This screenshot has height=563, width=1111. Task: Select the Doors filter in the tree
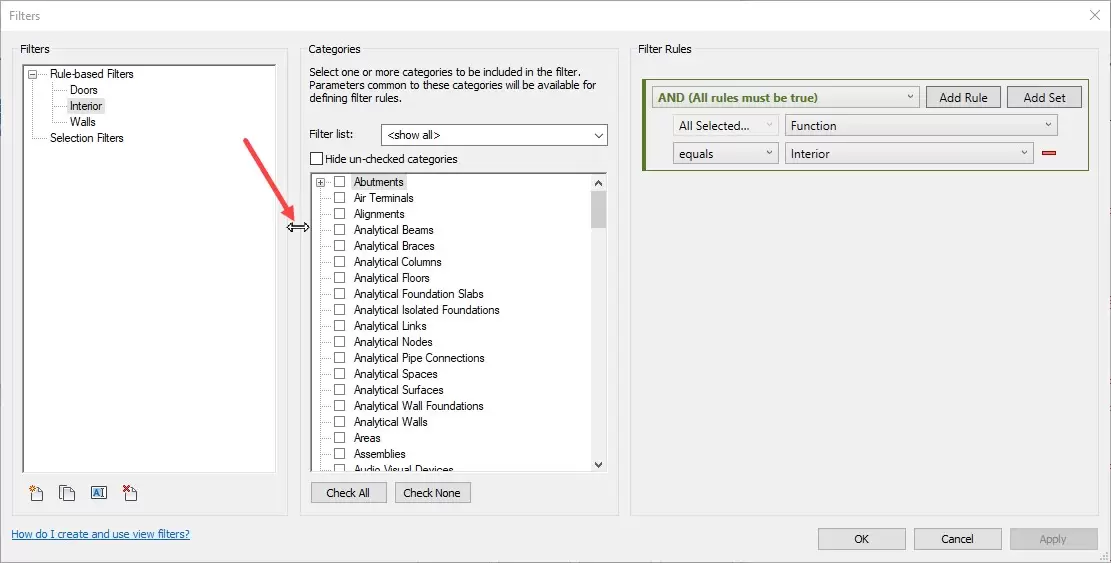84,90
